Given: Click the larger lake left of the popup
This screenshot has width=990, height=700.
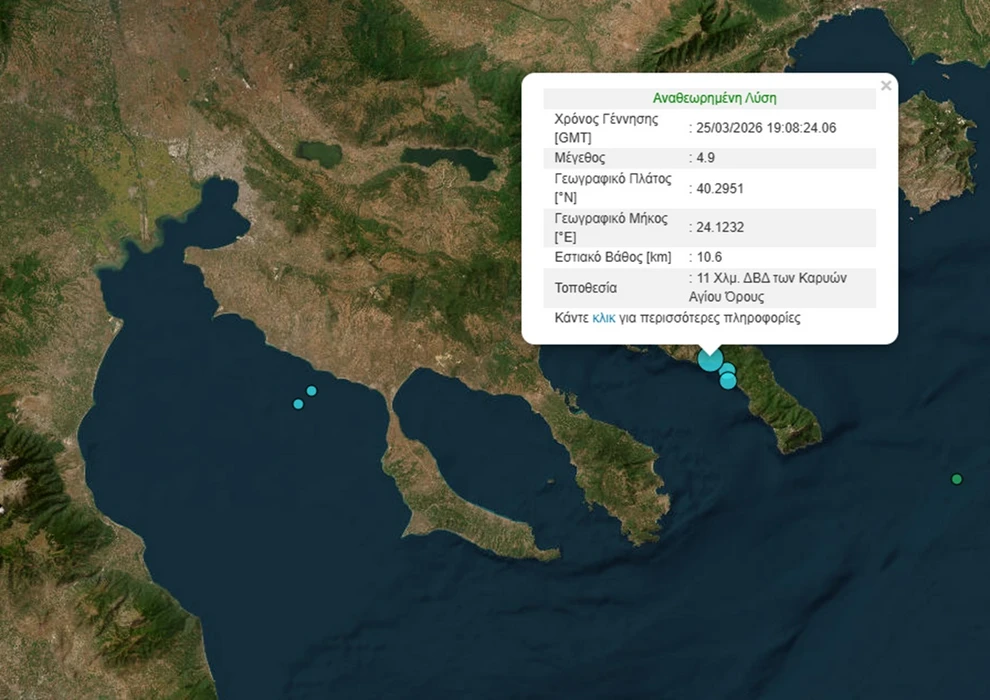Looking at the screenshot, I should click(447, 160).
